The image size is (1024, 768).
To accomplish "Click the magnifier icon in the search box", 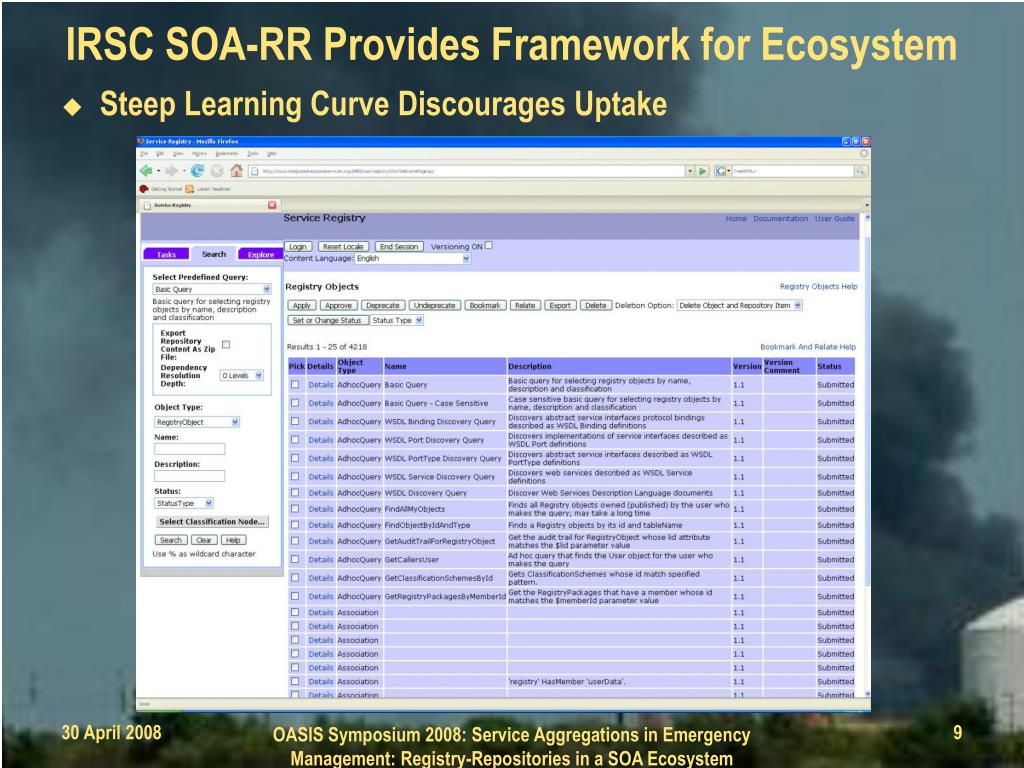I will click(861, 171).
